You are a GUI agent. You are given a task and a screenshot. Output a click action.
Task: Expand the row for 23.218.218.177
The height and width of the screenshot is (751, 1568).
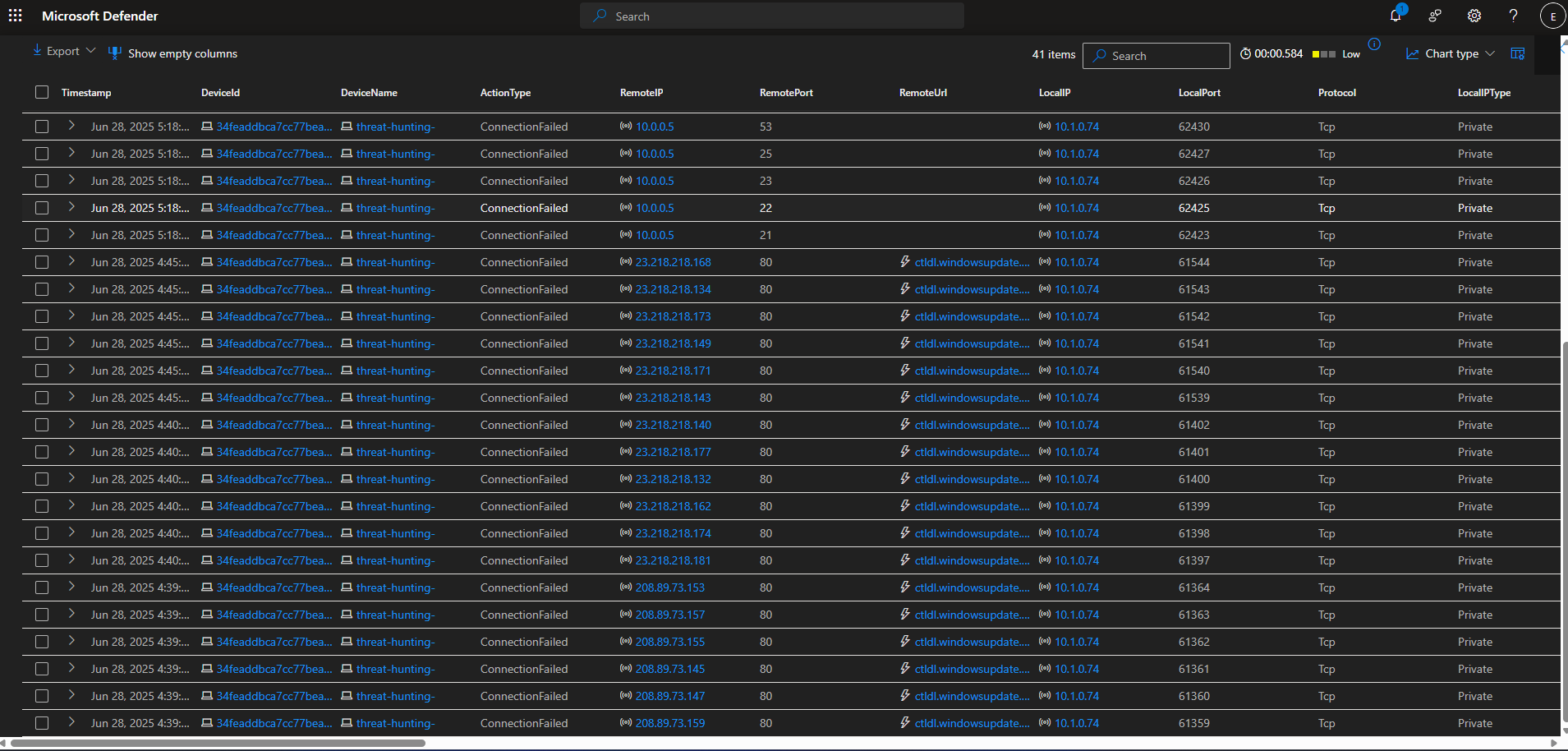point(71,451)
